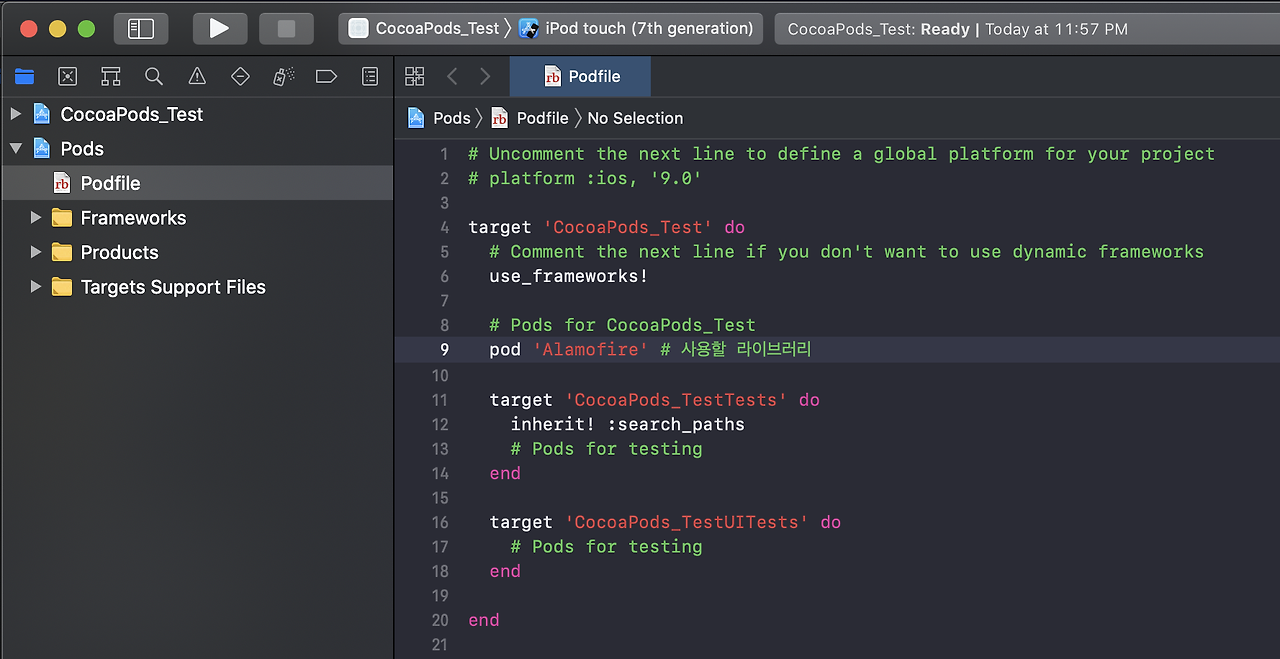
Task: Click line number 9 in gutter
Action: coord(444,350)
